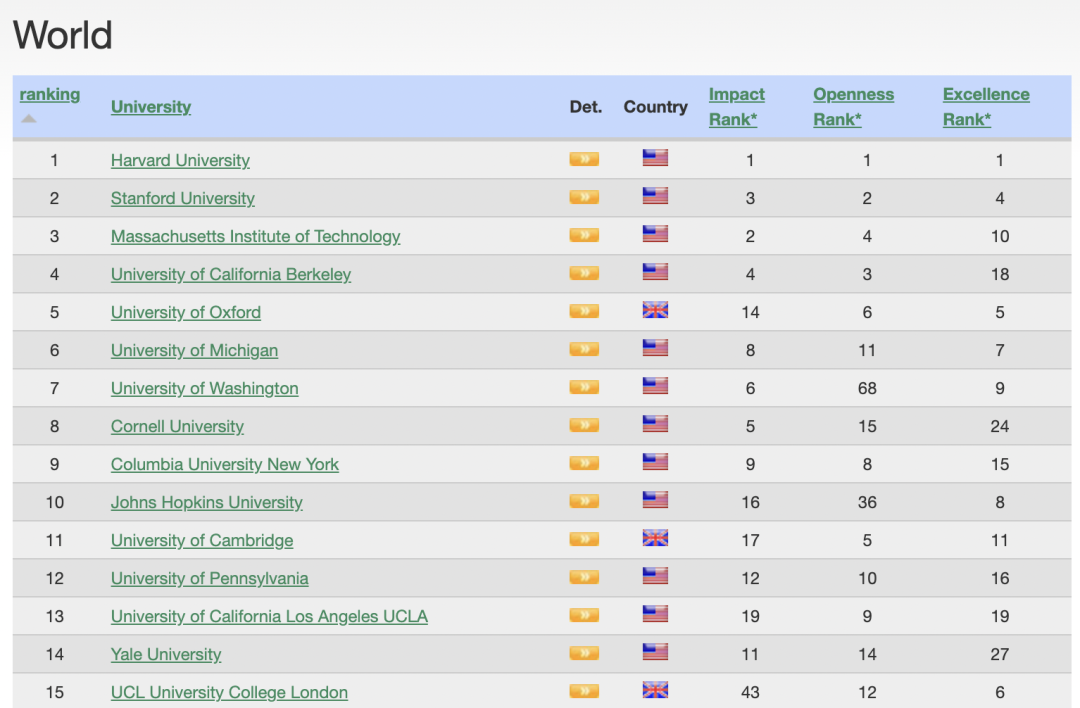Open UCL University College London link
This screenshot has width=1080, height=708.
[x=229, y=692]
